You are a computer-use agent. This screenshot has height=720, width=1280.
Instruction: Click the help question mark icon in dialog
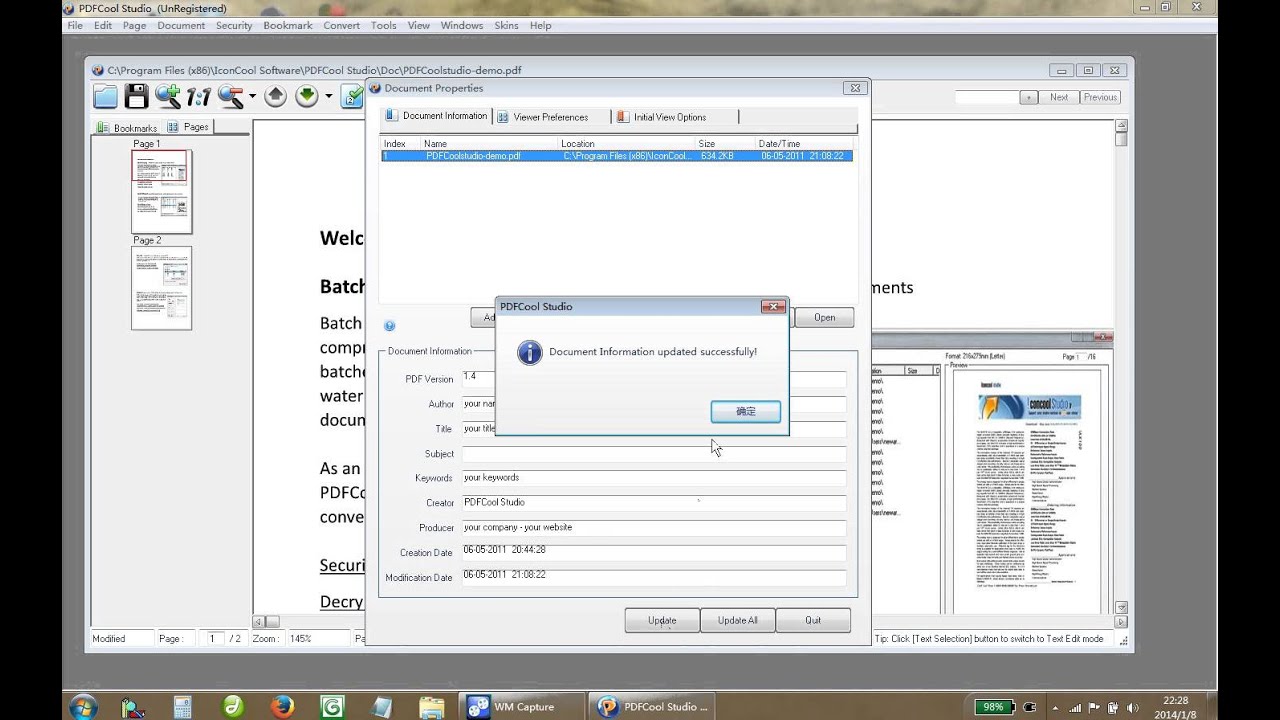389,326
